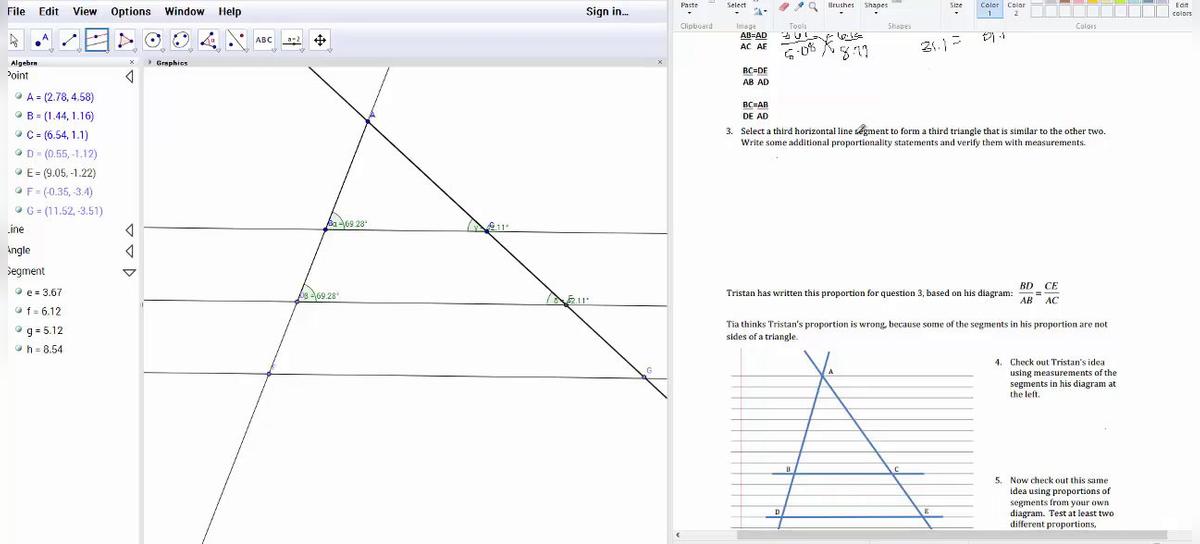Open the Options menu
This screenshot has width=1200, height=544.
(131, 11)
